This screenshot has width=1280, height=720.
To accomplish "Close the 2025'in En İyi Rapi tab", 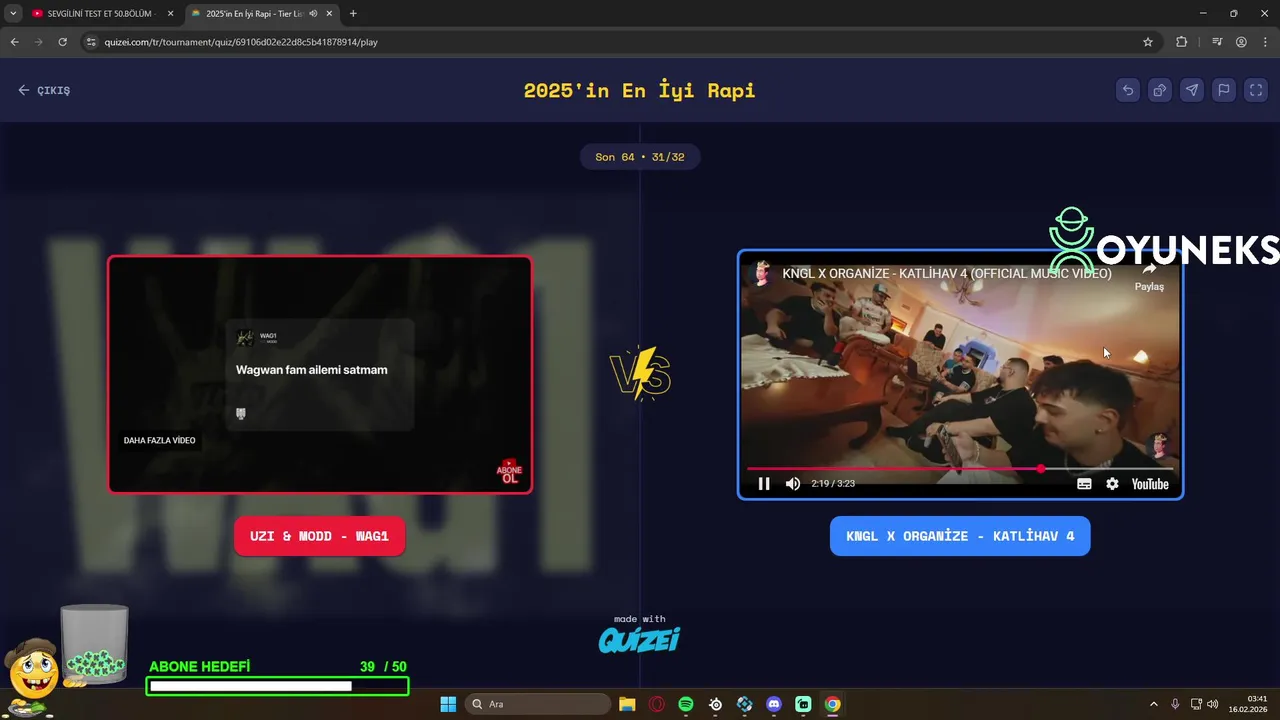I will click(329, 14).
